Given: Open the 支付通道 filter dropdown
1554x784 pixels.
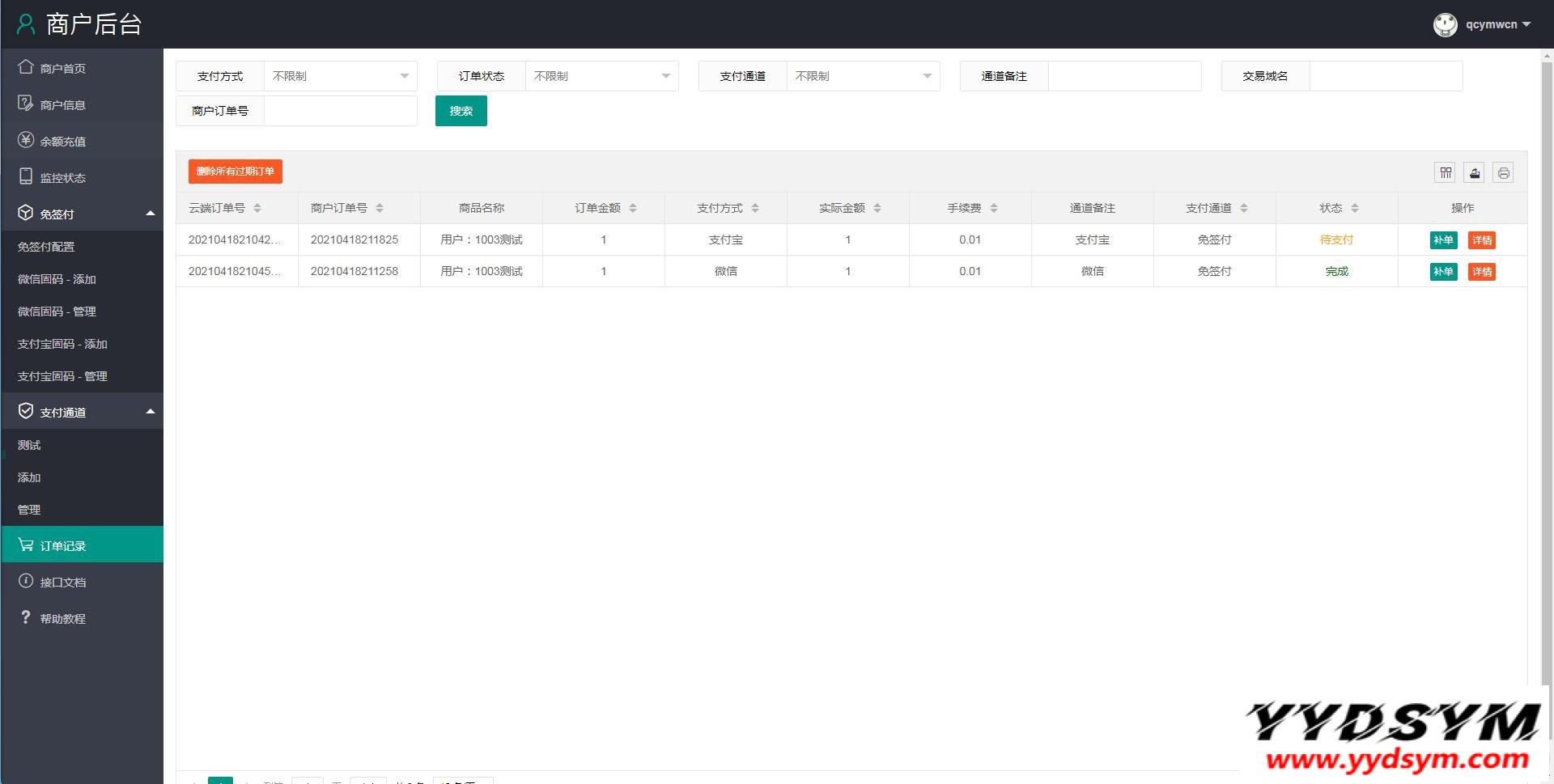Looking at the screenshot, I should [863, 76].
